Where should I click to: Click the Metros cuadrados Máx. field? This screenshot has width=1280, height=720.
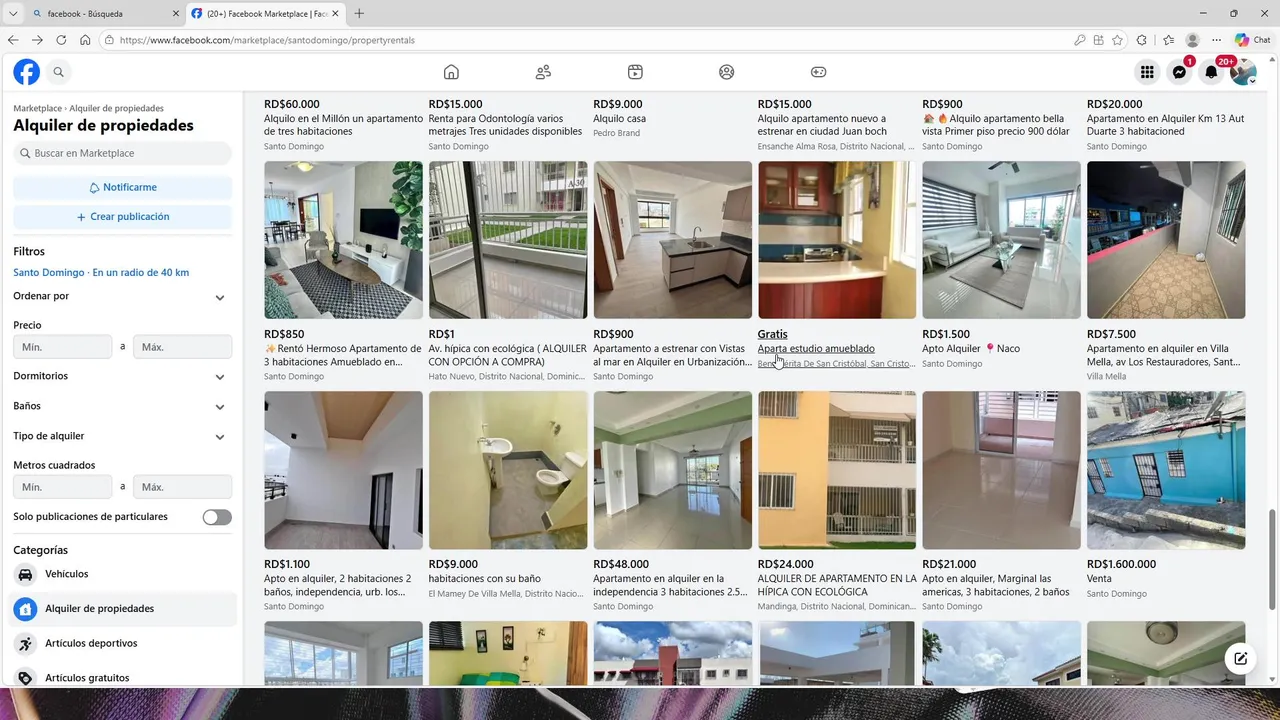pos(182,487)
